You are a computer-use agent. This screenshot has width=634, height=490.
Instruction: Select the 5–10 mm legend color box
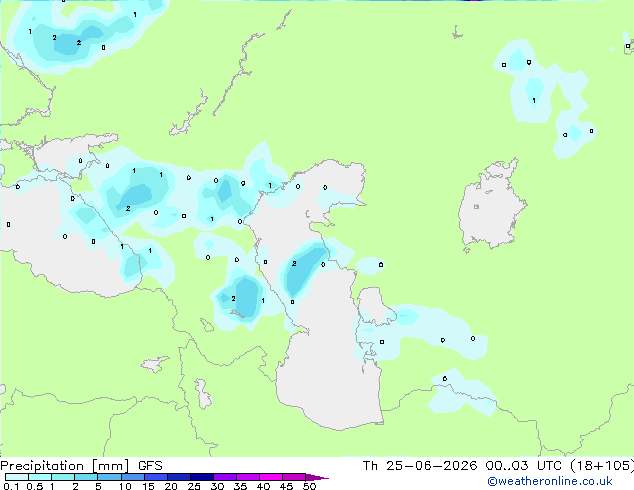(x=109, y=477)
